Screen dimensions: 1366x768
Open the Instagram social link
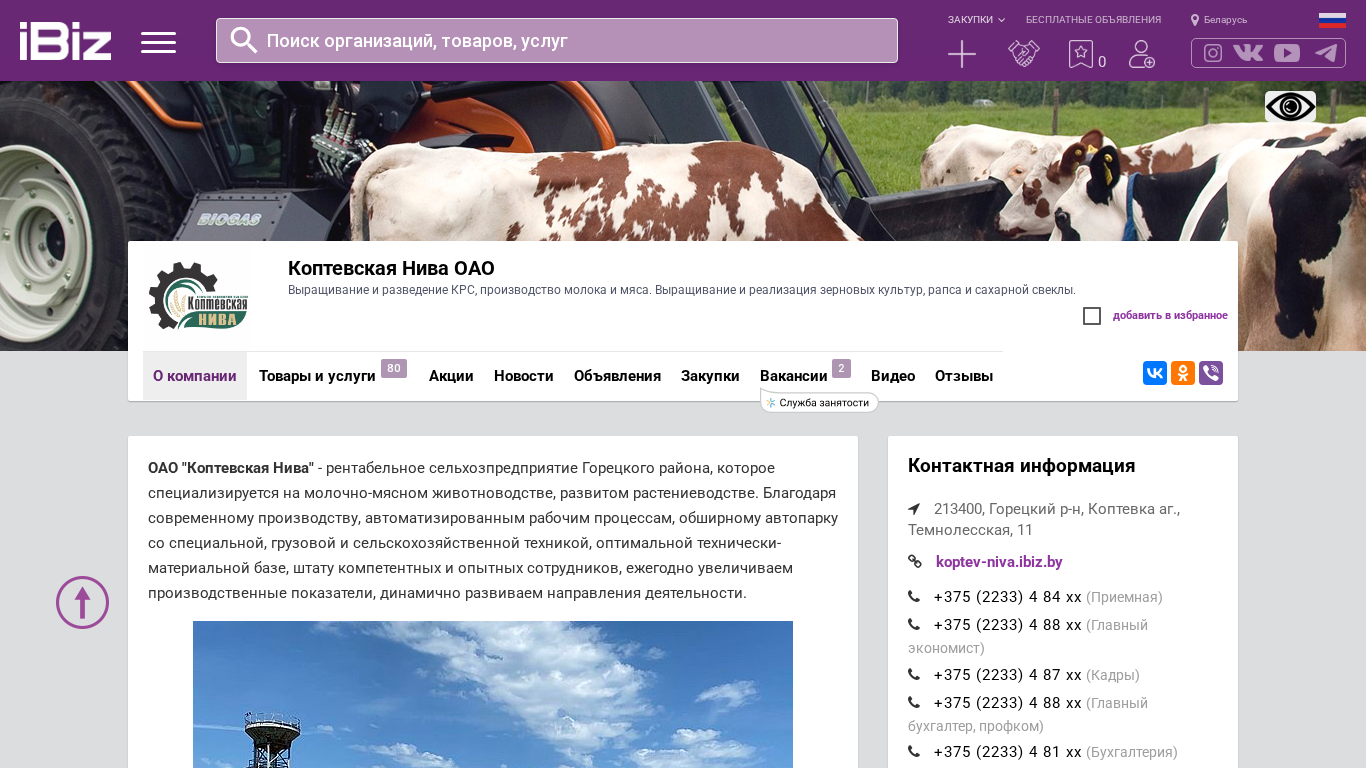tap(1213, 53)
